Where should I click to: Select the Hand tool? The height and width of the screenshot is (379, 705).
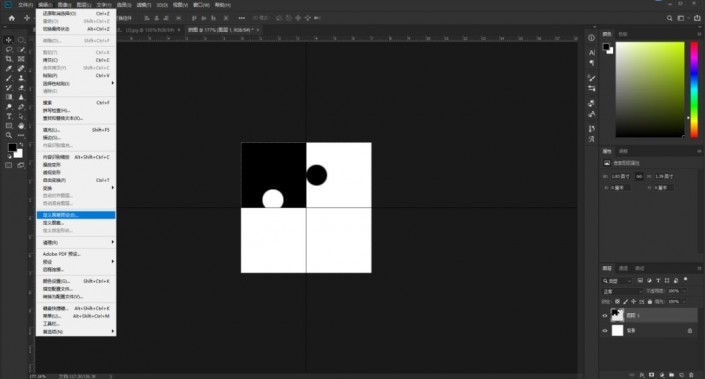[21, 125]
